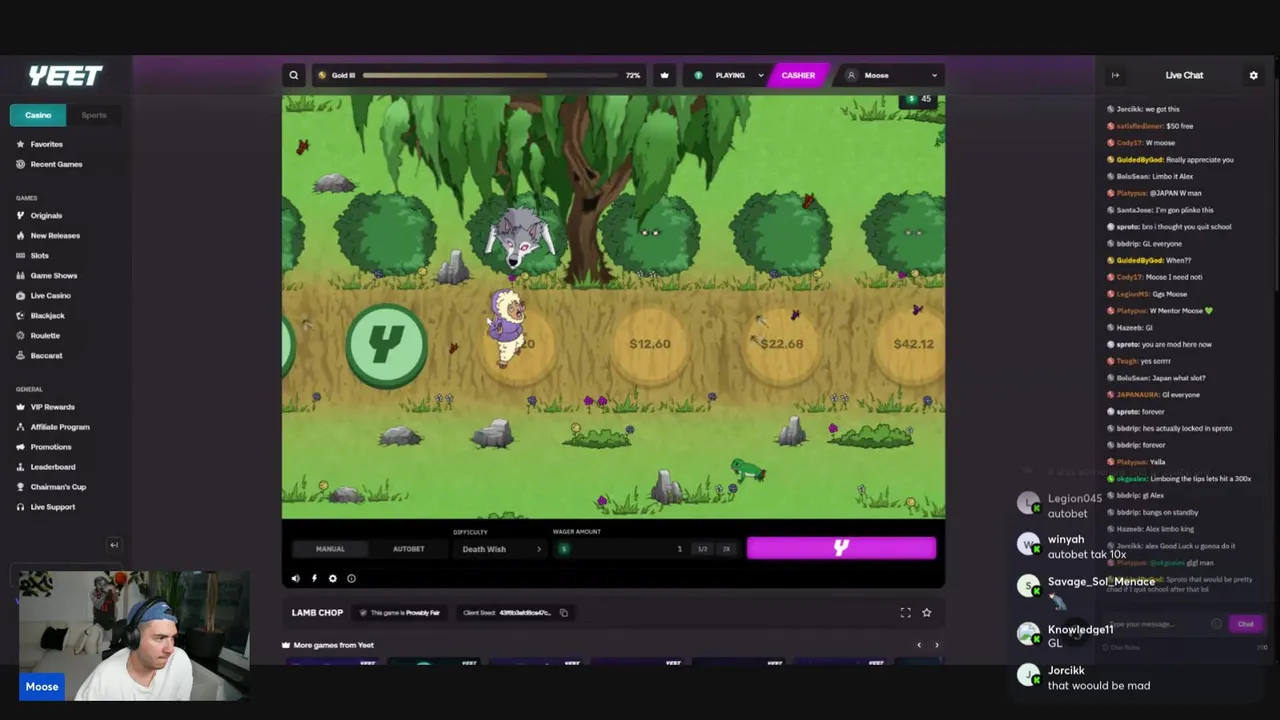
Task: Click the $22.68 step tile
Action: (x=782, y=344)
